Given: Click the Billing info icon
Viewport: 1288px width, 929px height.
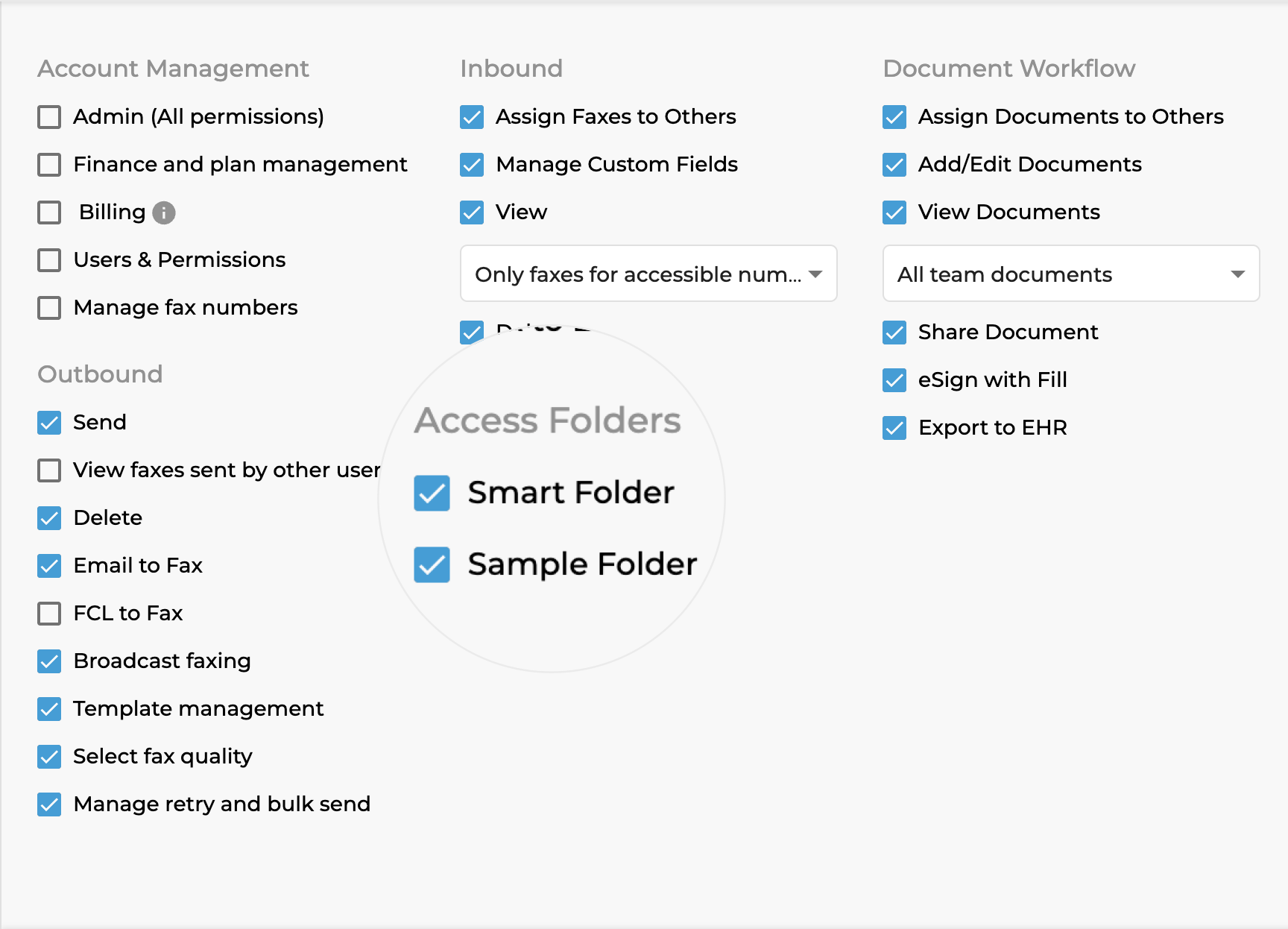Looking at the screenshot, I should point(163,212).
